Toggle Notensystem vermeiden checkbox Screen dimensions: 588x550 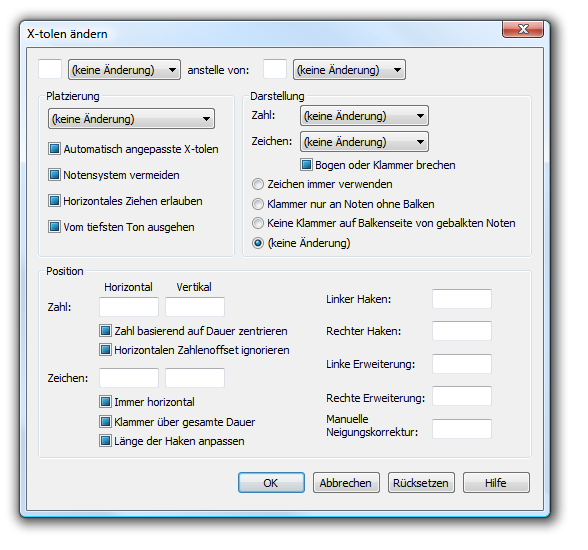(54, 175)
